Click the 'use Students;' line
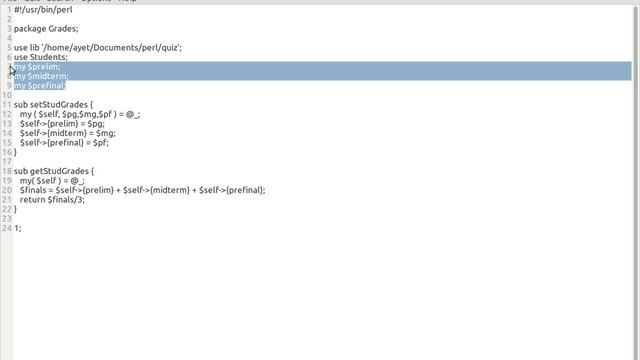Image resolution: width=640 pixels, height=360 pixels. pos(41,57)
